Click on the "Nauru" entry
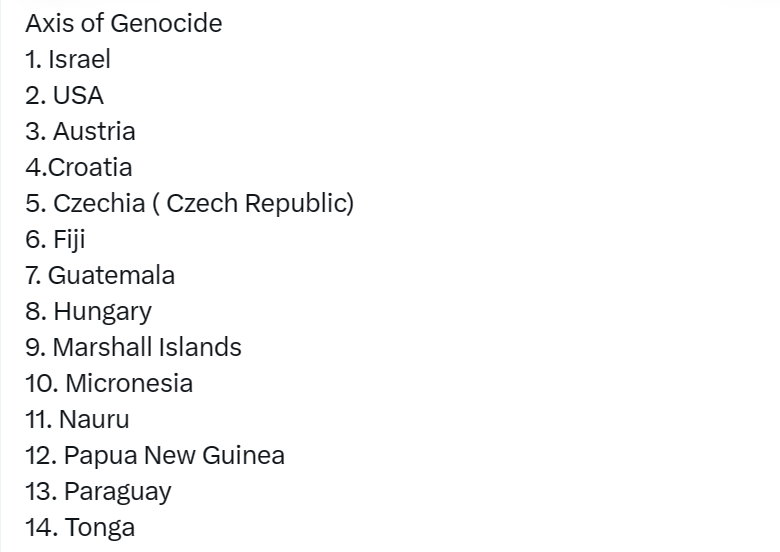 pos(94,419)
